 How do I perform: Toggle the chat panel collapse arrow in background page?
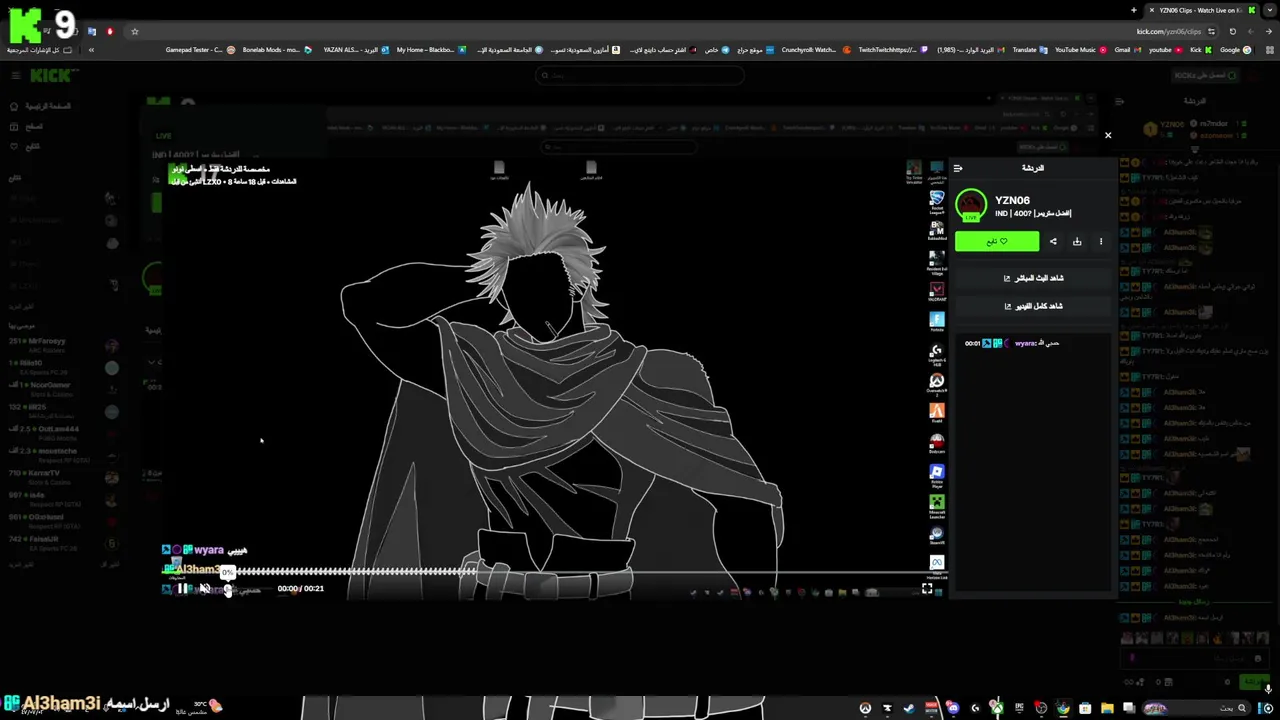coord(1119,101)
